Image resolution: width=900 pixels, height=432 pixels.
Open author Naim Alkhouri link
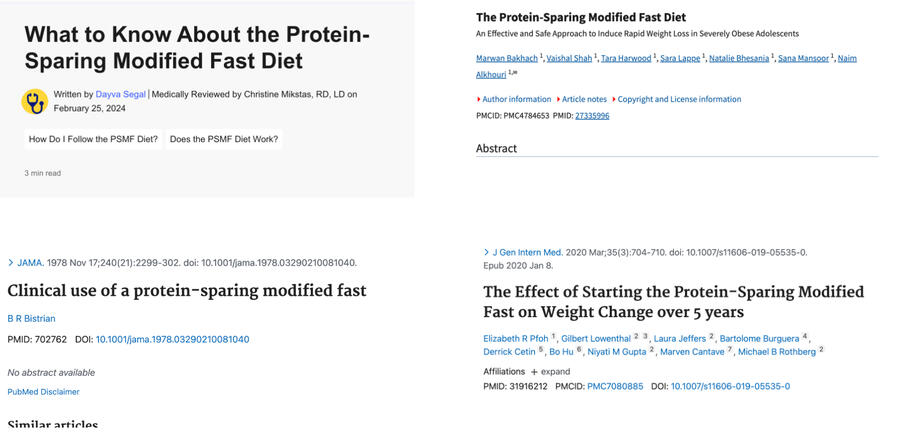[490, 73]
